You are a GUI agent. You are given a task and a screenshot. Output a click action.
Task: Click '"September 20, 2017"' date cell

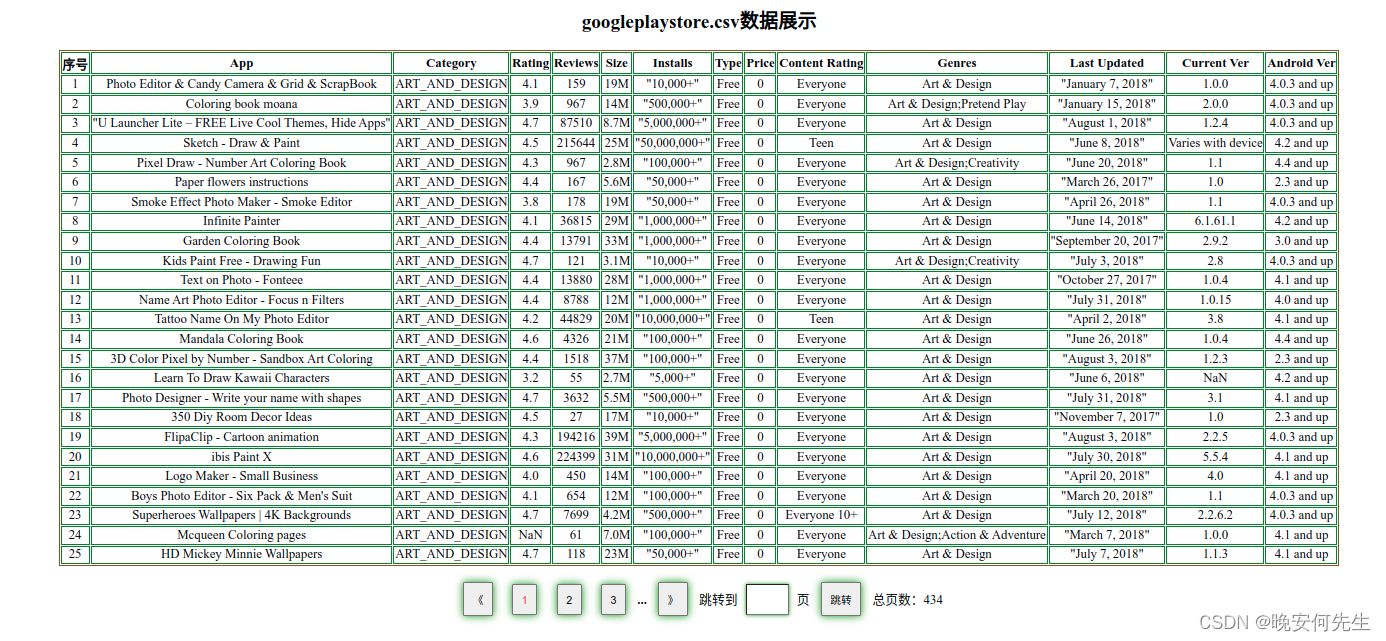click(x=1107, y=241)
